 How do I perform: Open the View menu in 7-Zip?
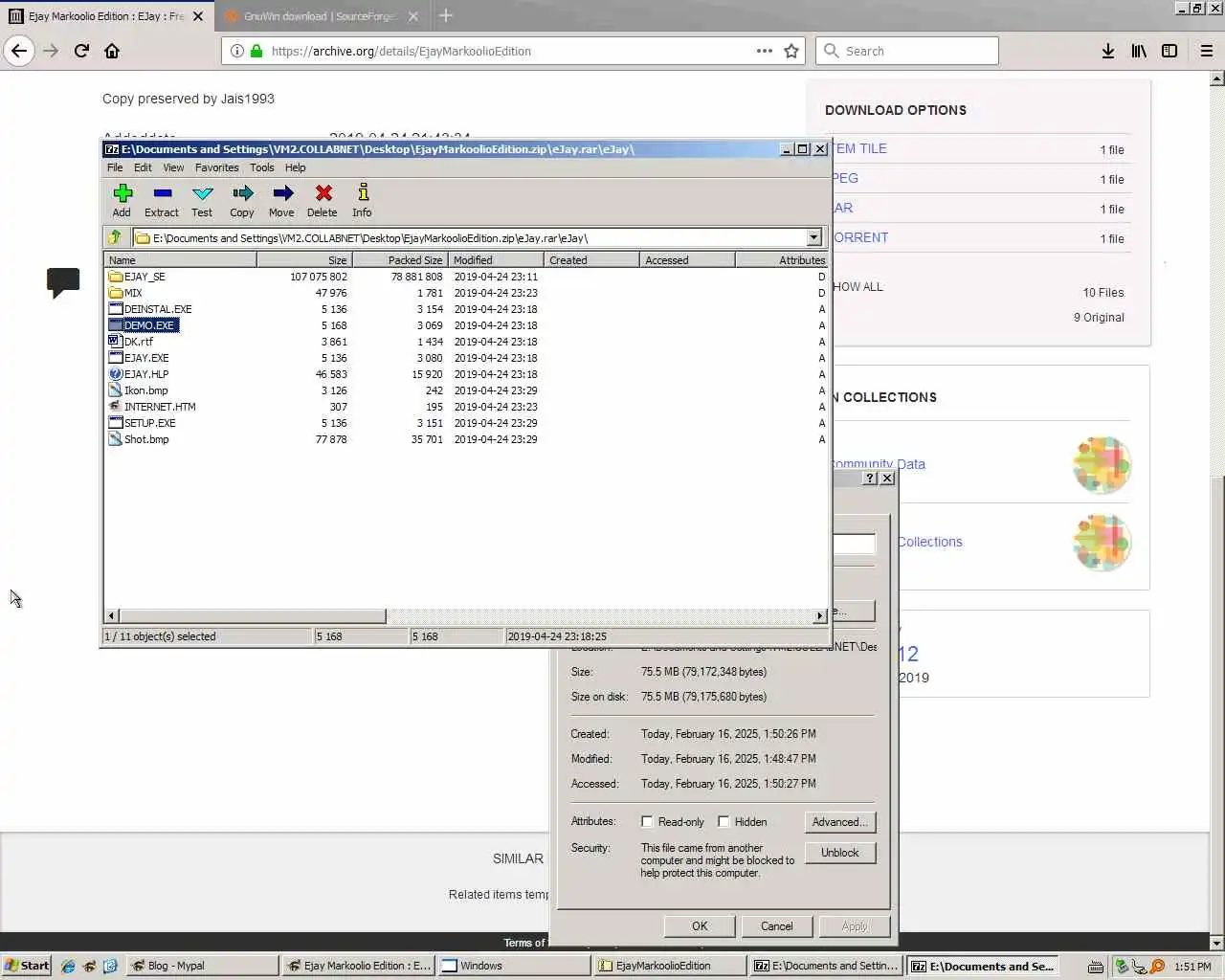tap(173, 167)
